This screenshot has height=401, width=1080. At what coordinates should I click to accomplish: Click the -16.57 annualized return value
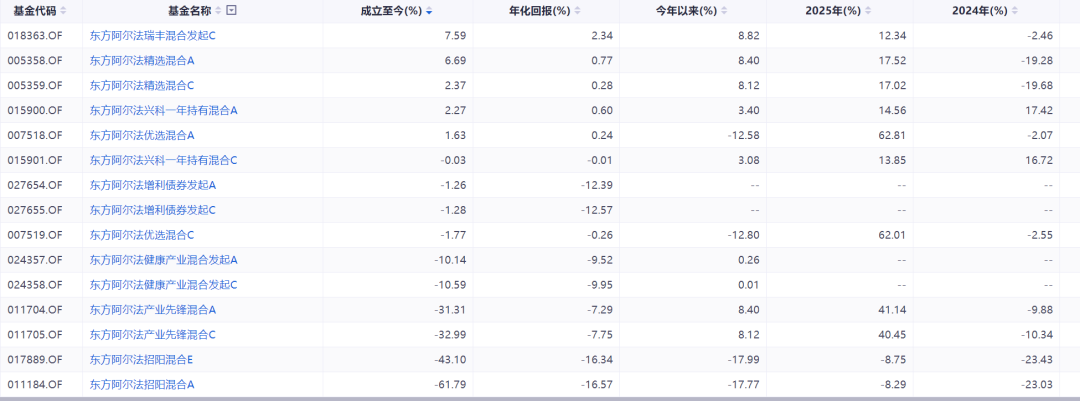click(x=596, y=384)
